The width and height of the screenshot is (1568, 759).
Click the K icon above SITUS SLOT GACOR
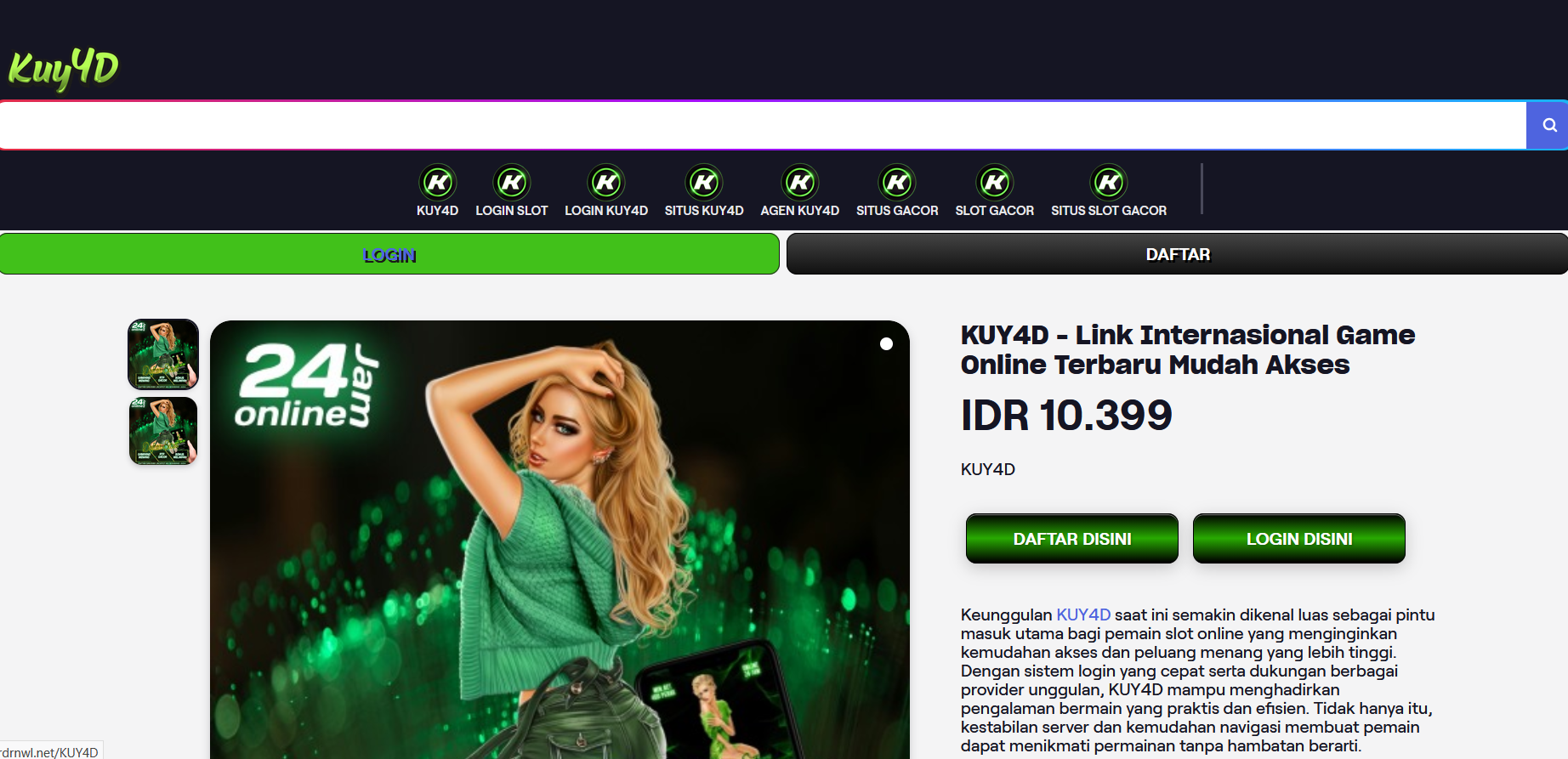pos(1109,182)
